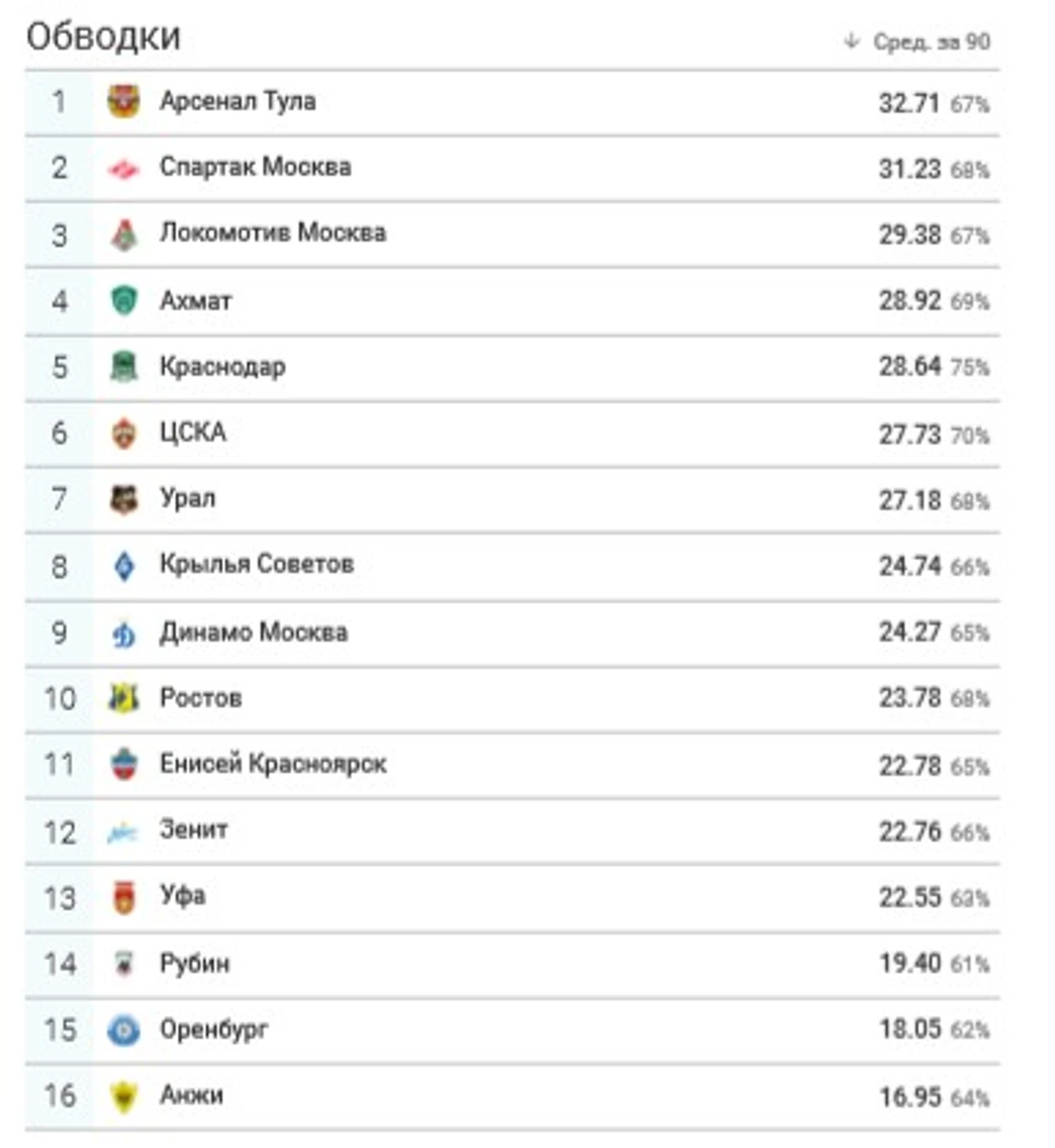Open the Ахмат team link
Screen dimensions: 1055x1148
point(196,301)
